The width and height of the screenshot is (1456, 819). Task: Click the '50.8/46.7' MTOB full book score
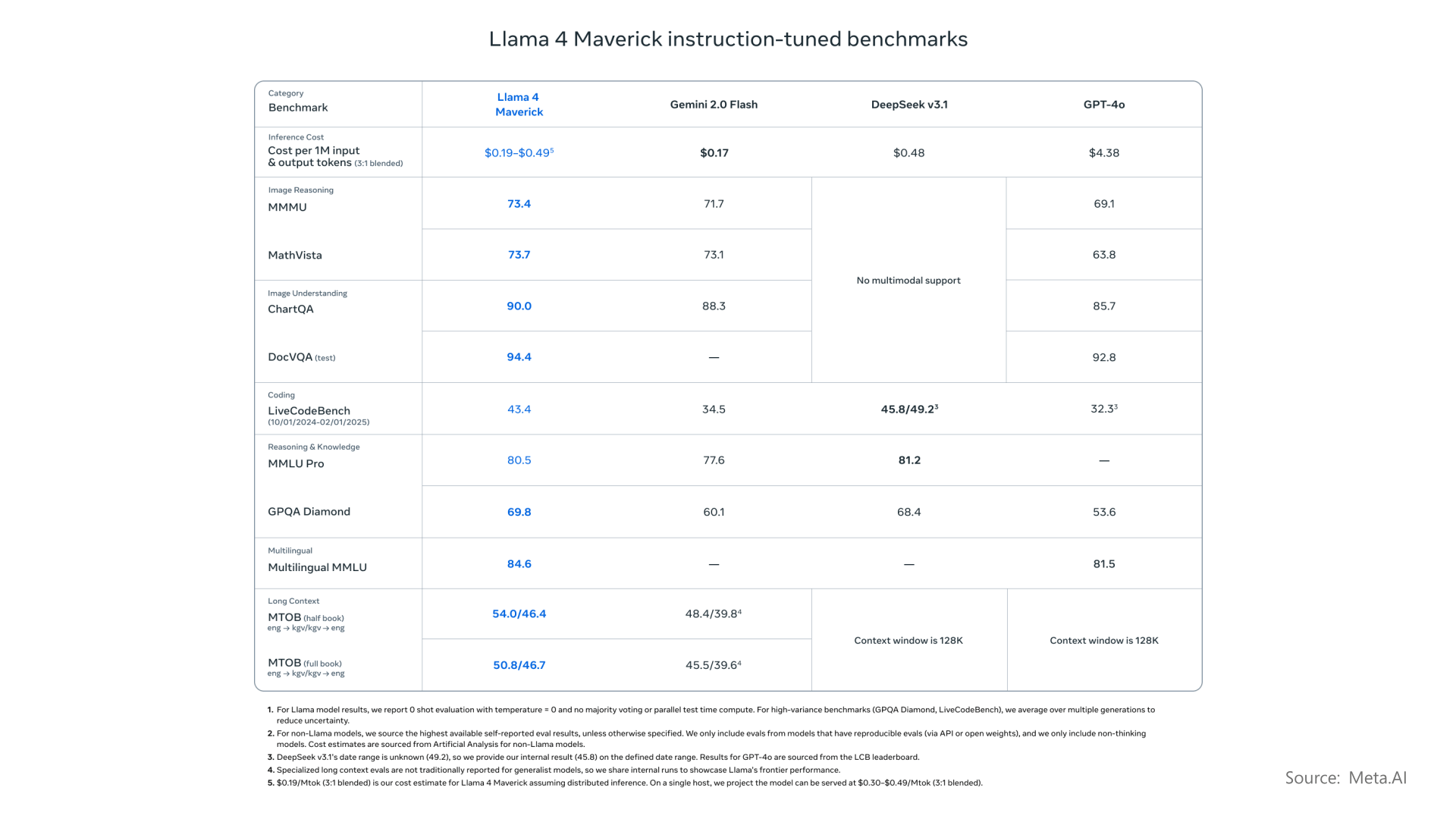coord(519,665)
